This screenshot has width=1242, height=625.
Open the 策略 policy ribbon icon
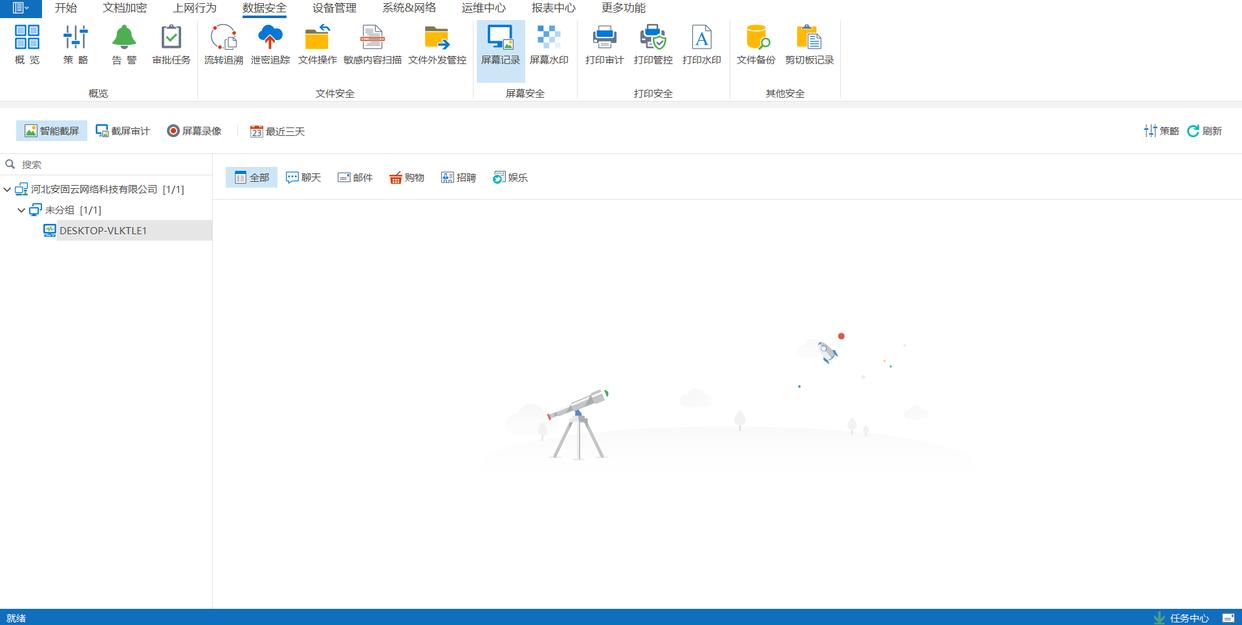[x=75, y=46]
